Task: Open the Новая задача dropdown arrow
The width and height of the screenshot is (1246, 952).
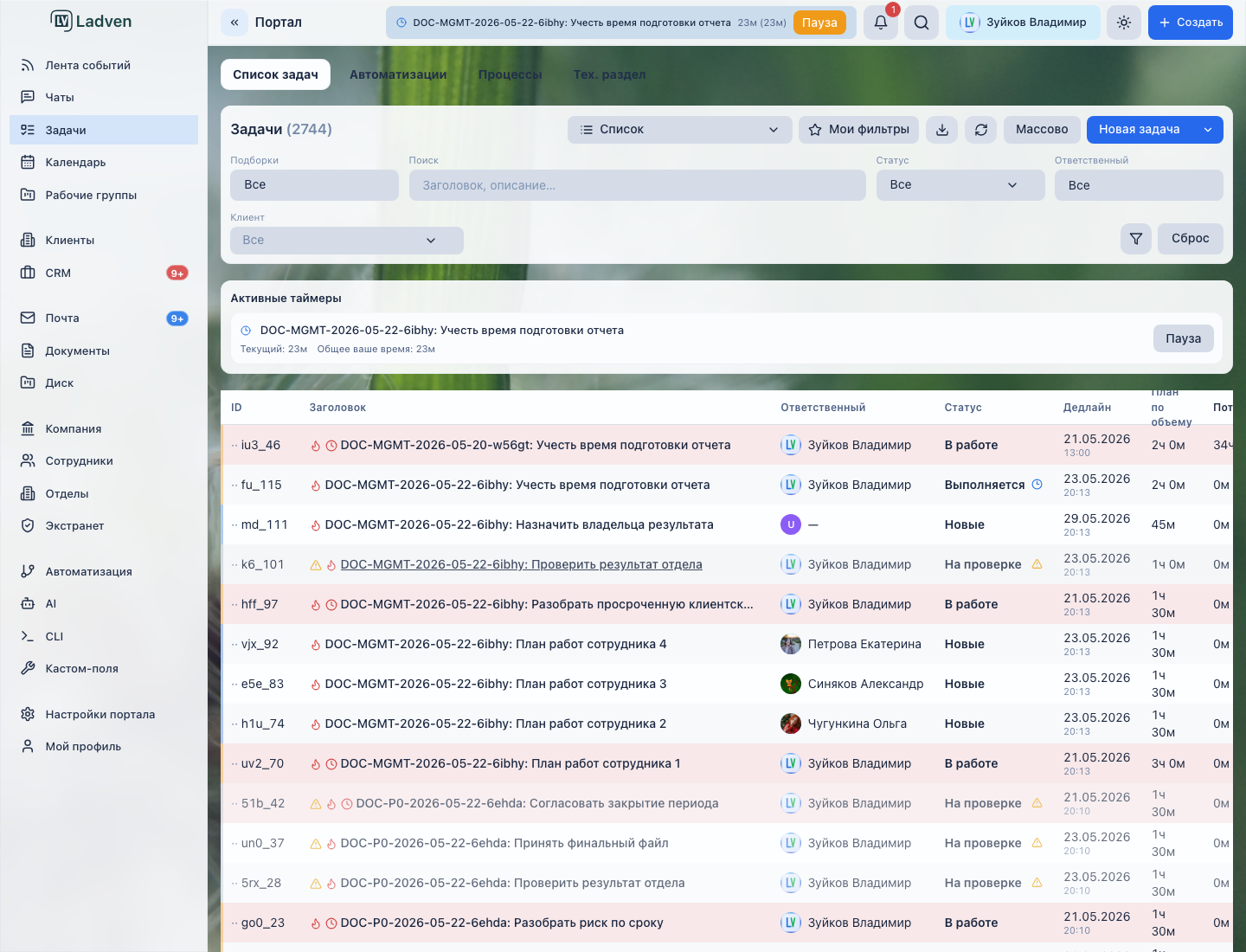Action: (1208, 130)
